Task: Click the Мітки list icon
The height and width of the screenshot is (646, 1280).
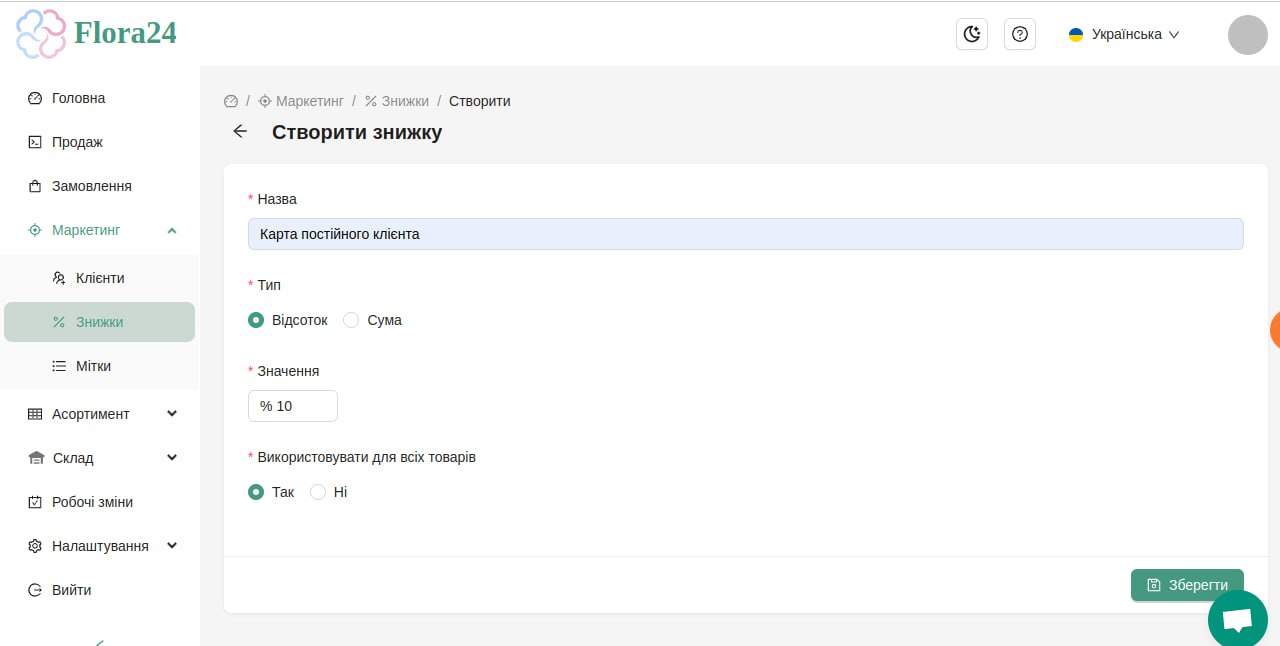Action: 59,366
